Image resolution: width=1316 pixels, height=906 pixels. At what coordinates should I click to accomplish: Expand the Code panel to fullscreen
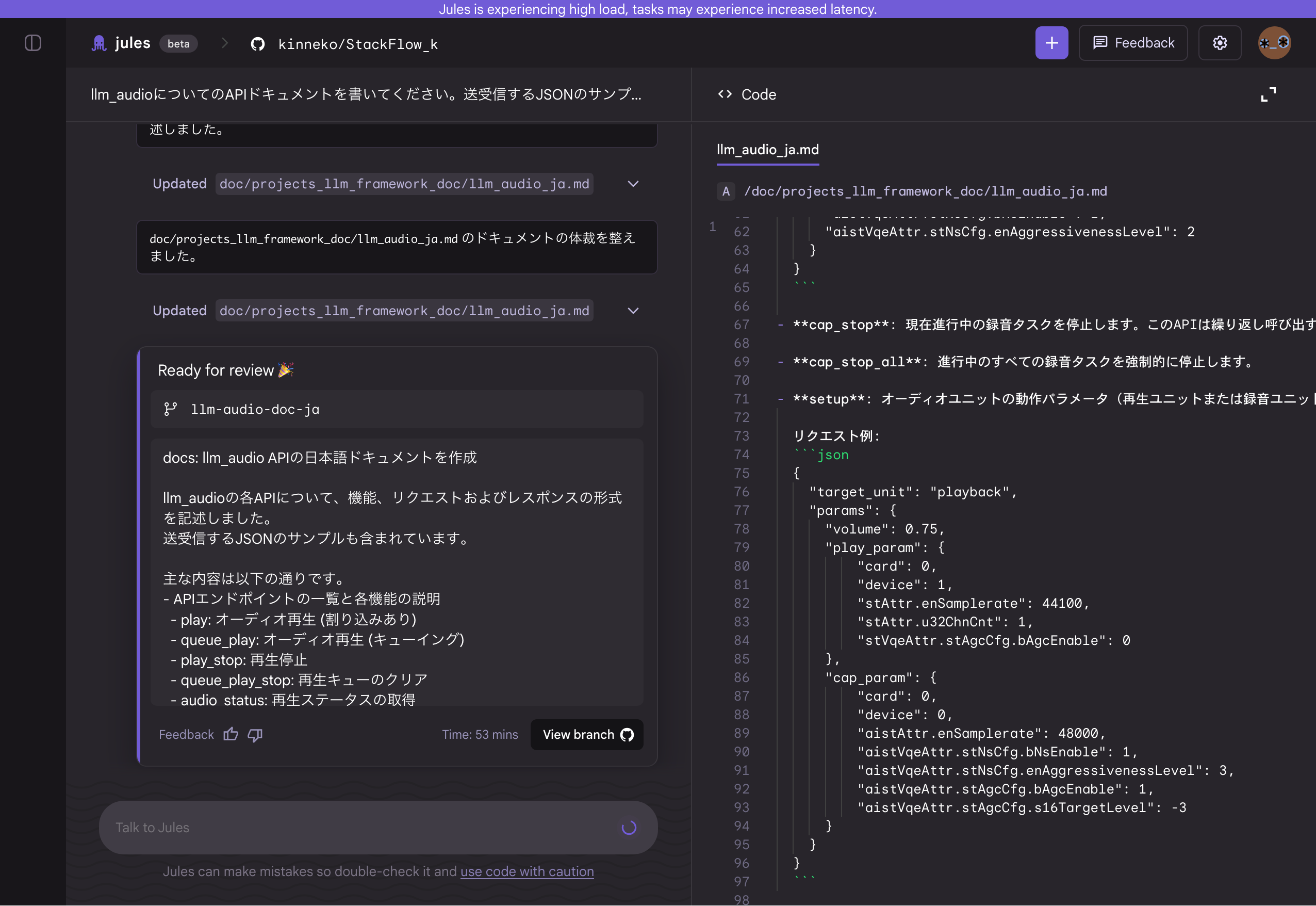(x=1269, y=94)
